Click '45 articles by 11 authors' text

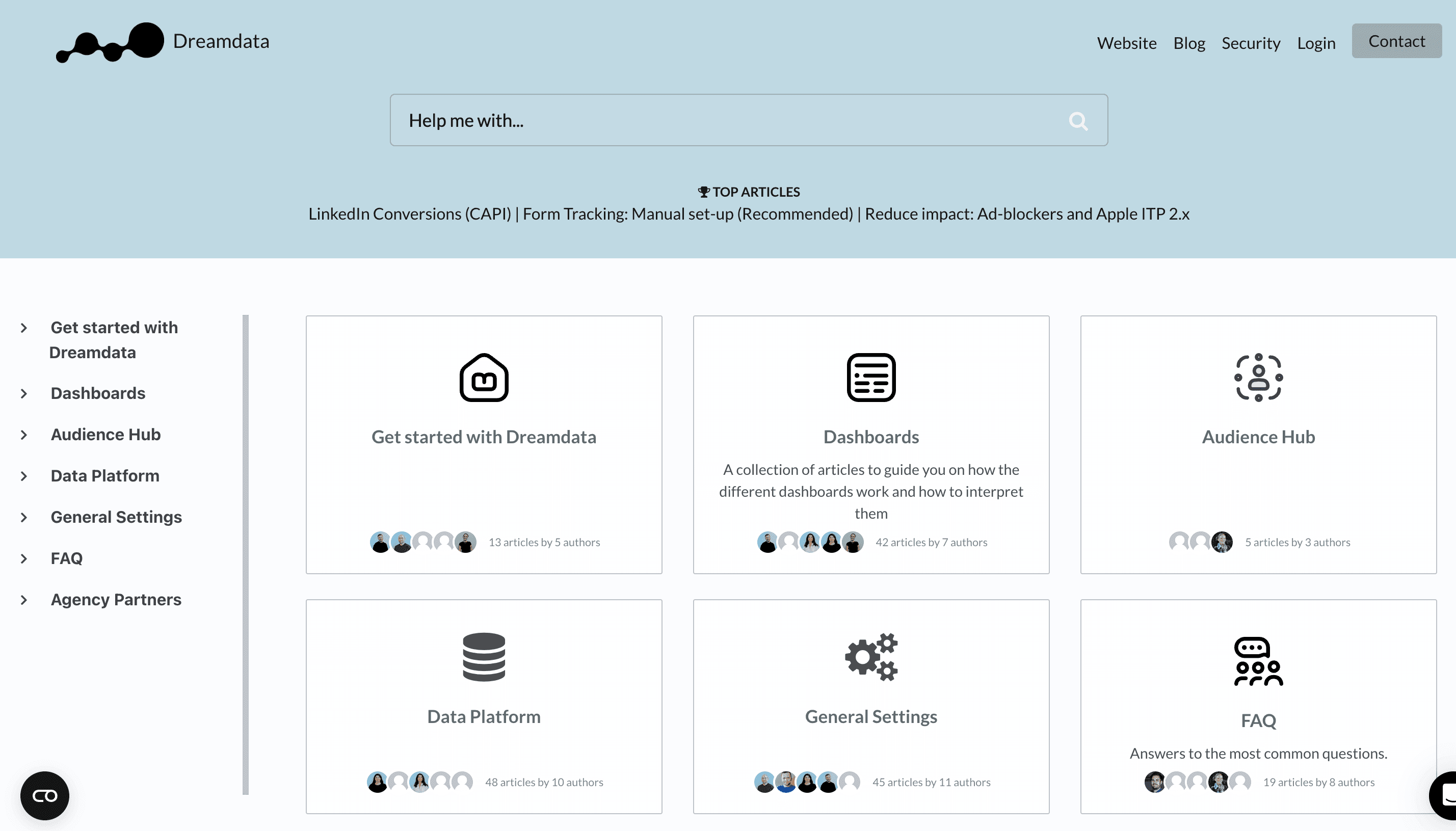tap(931, 782)
